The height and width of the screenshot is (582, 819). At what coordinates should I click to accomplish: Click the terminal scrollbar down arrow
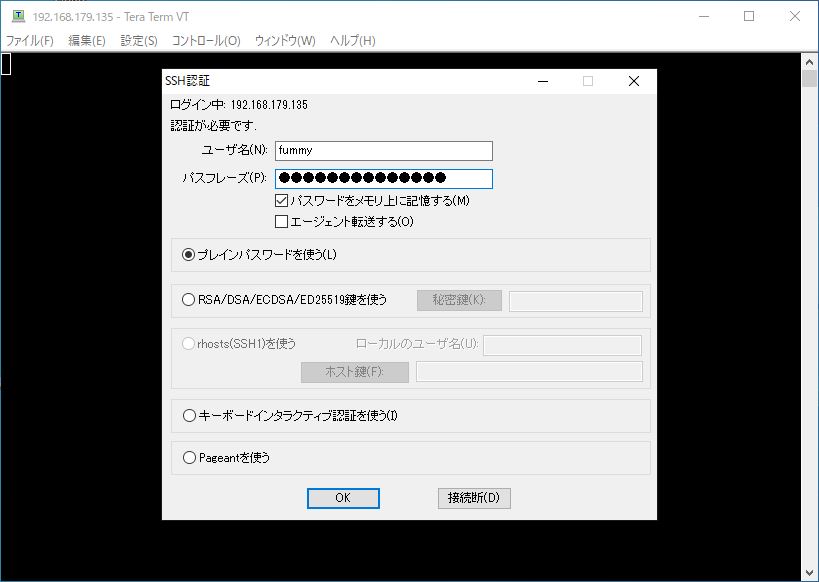[x=810, y=573]
